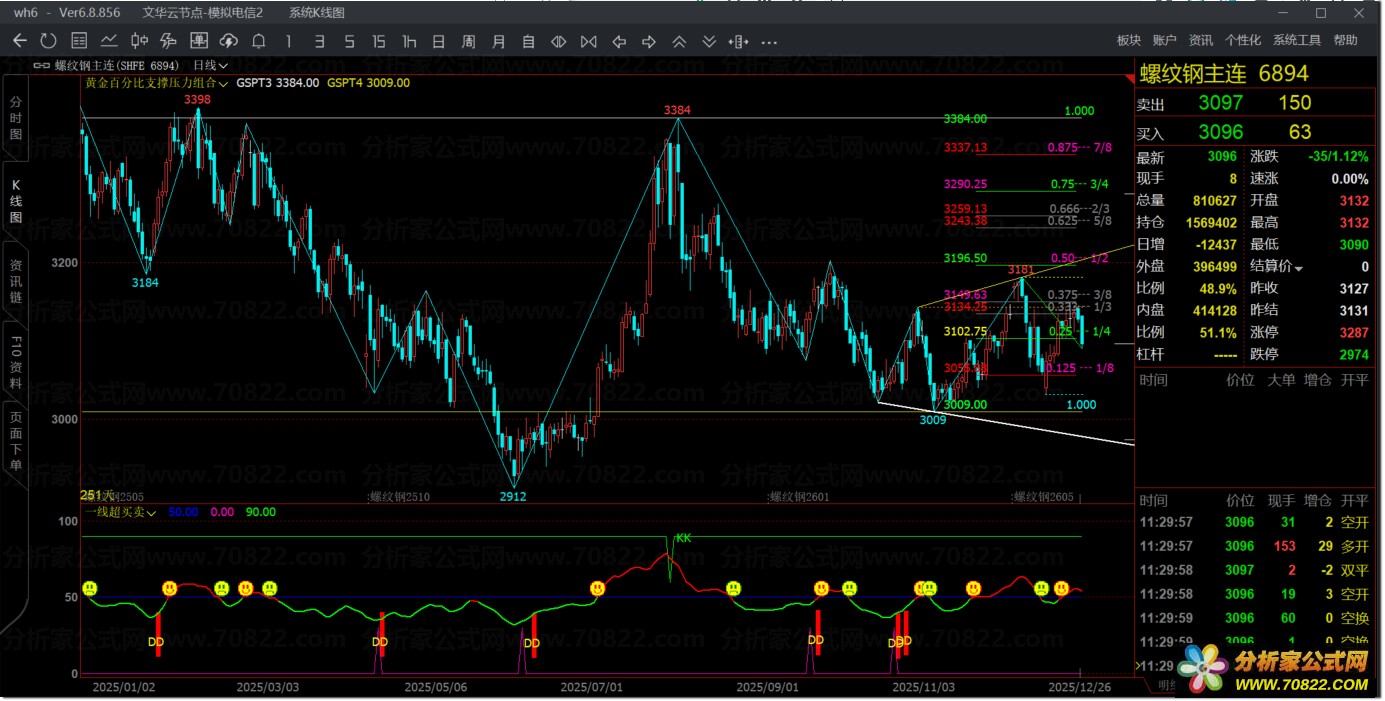
Task: Click the refresh icon in toolbar
Action: [x=48, y=41]
